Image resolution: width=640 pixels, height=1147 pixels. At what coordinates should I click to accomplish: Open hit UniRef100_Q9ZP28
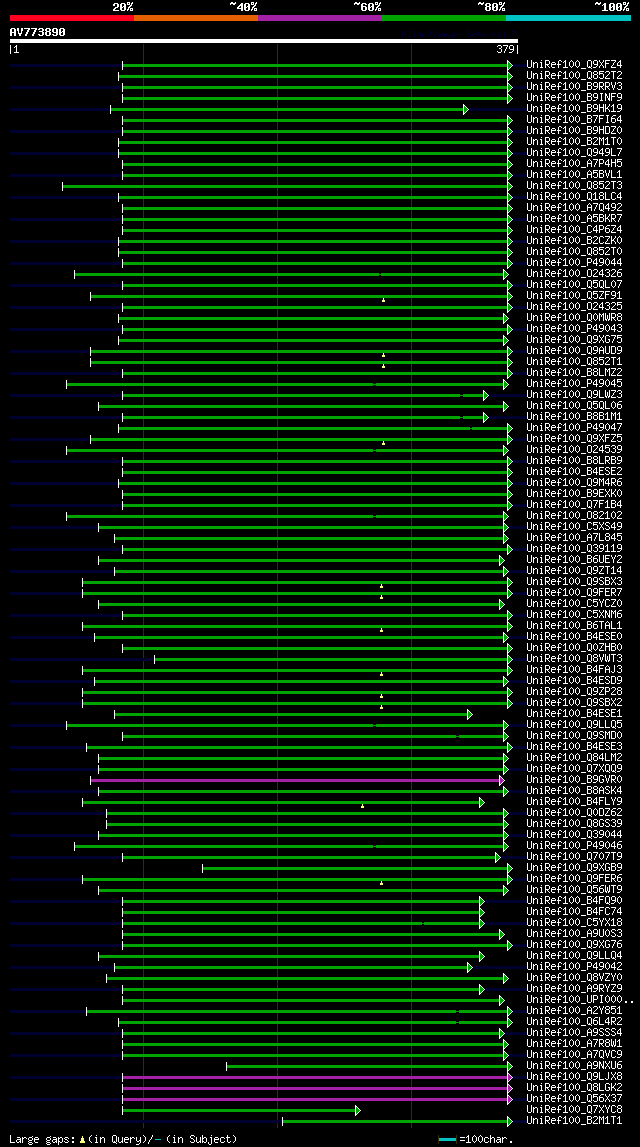click(574, 692)
